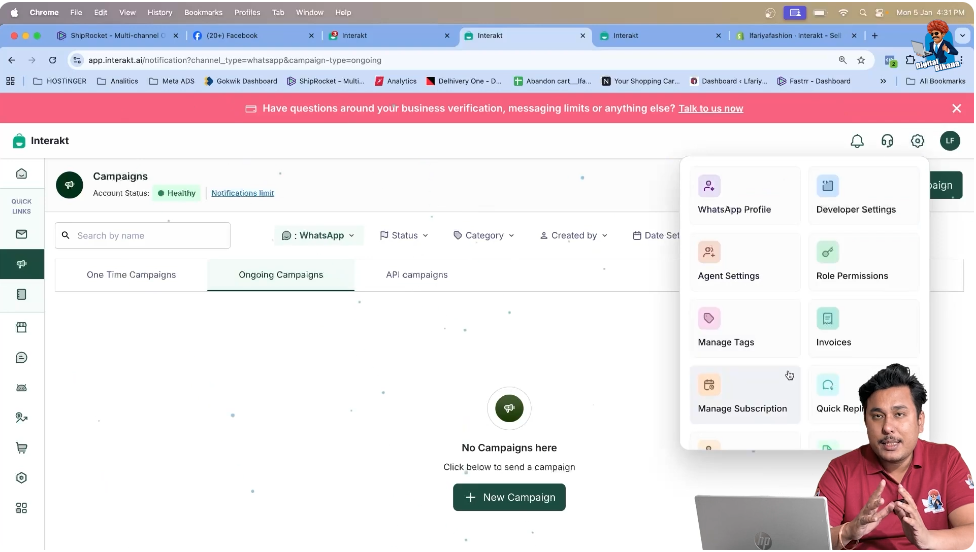Go back in Chrome

[x=12, y=60]
